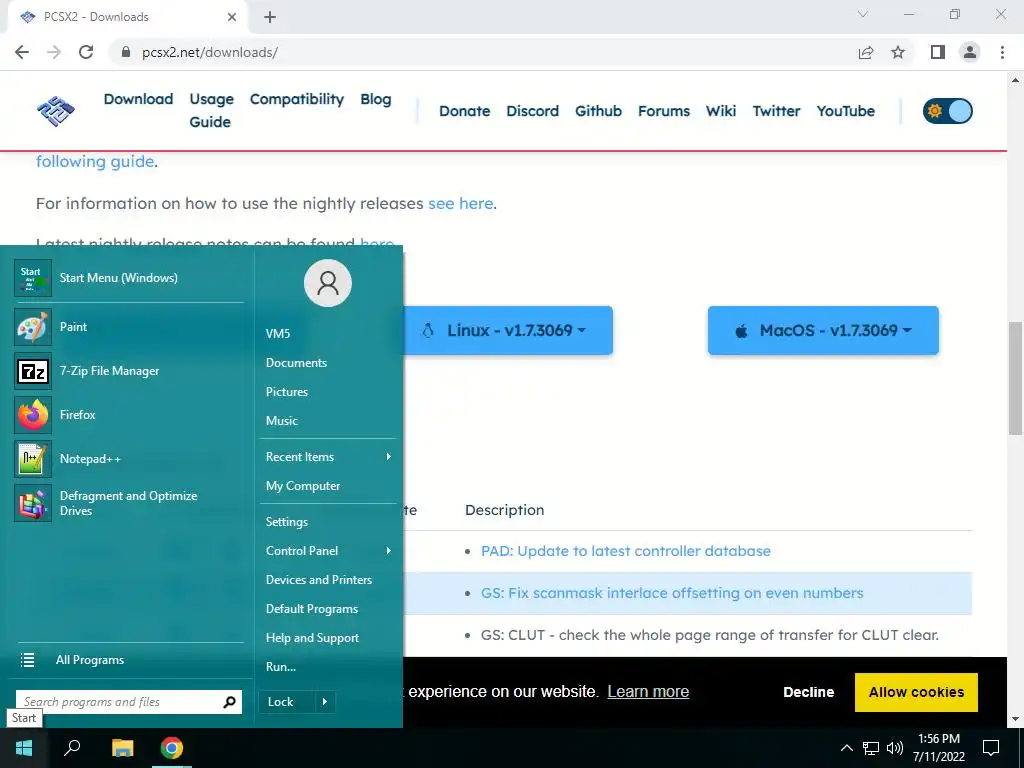Open the Learn more cookie link

click(x=648, y=692)
